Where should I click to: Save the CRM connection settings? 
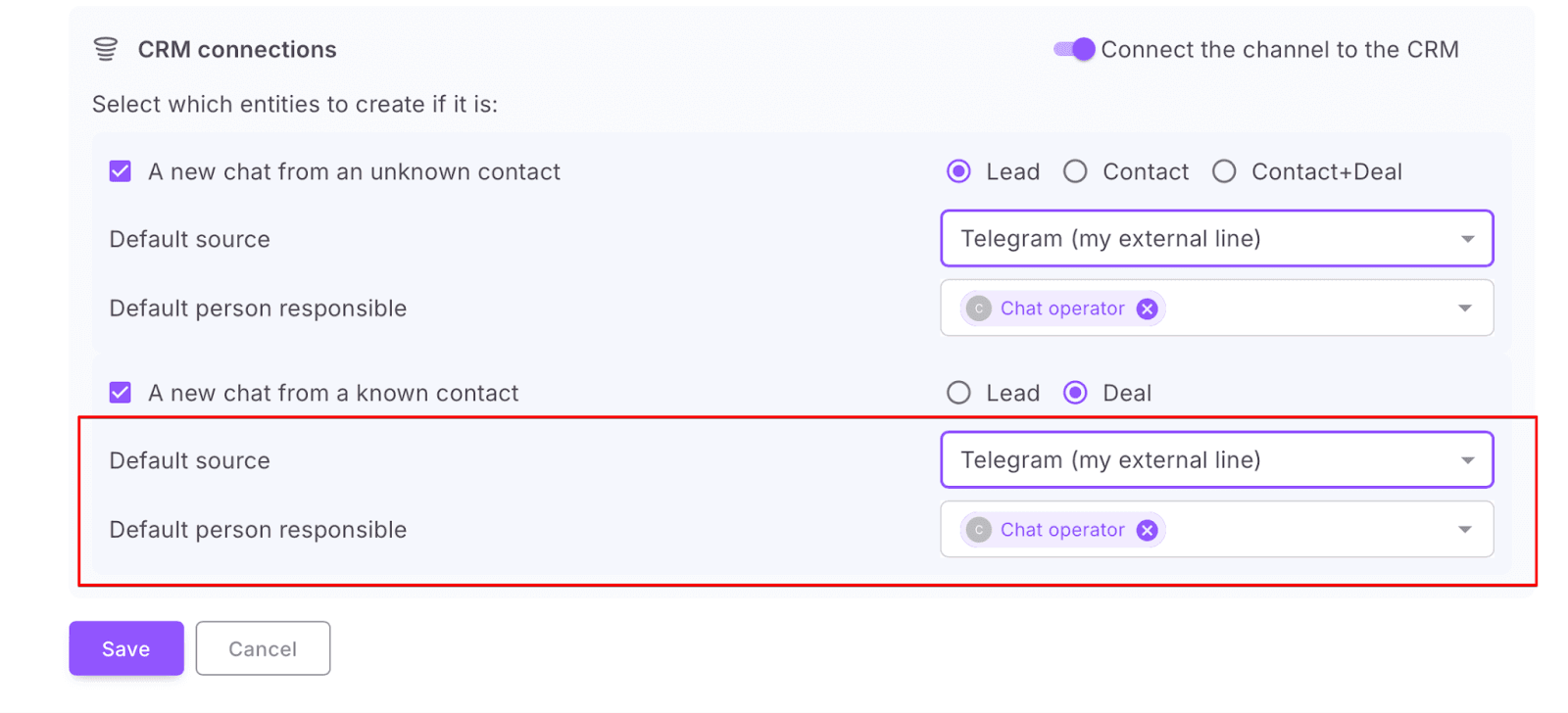125,648
